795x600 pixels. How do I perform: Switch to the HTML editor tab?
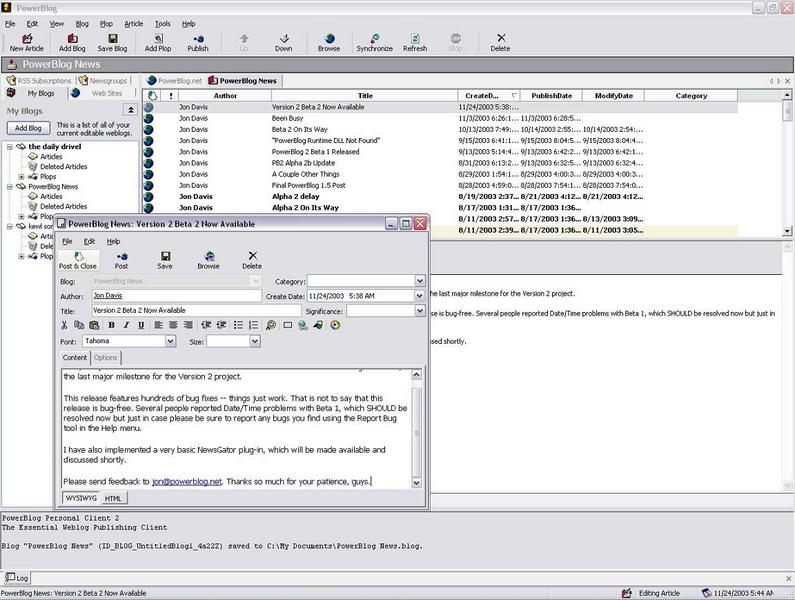pos(113,499)
